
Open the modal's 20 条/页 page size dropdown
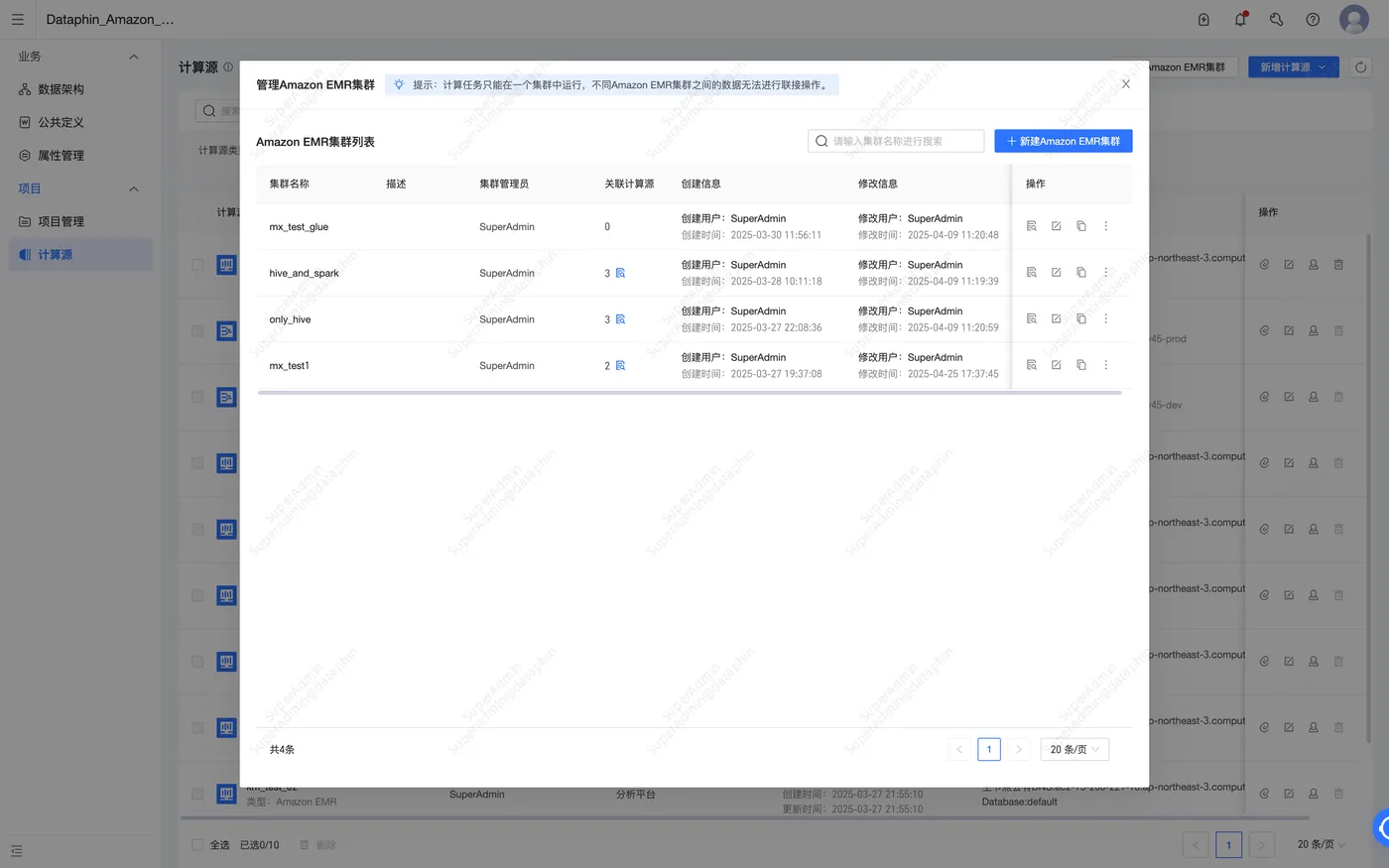[1074, 749]
